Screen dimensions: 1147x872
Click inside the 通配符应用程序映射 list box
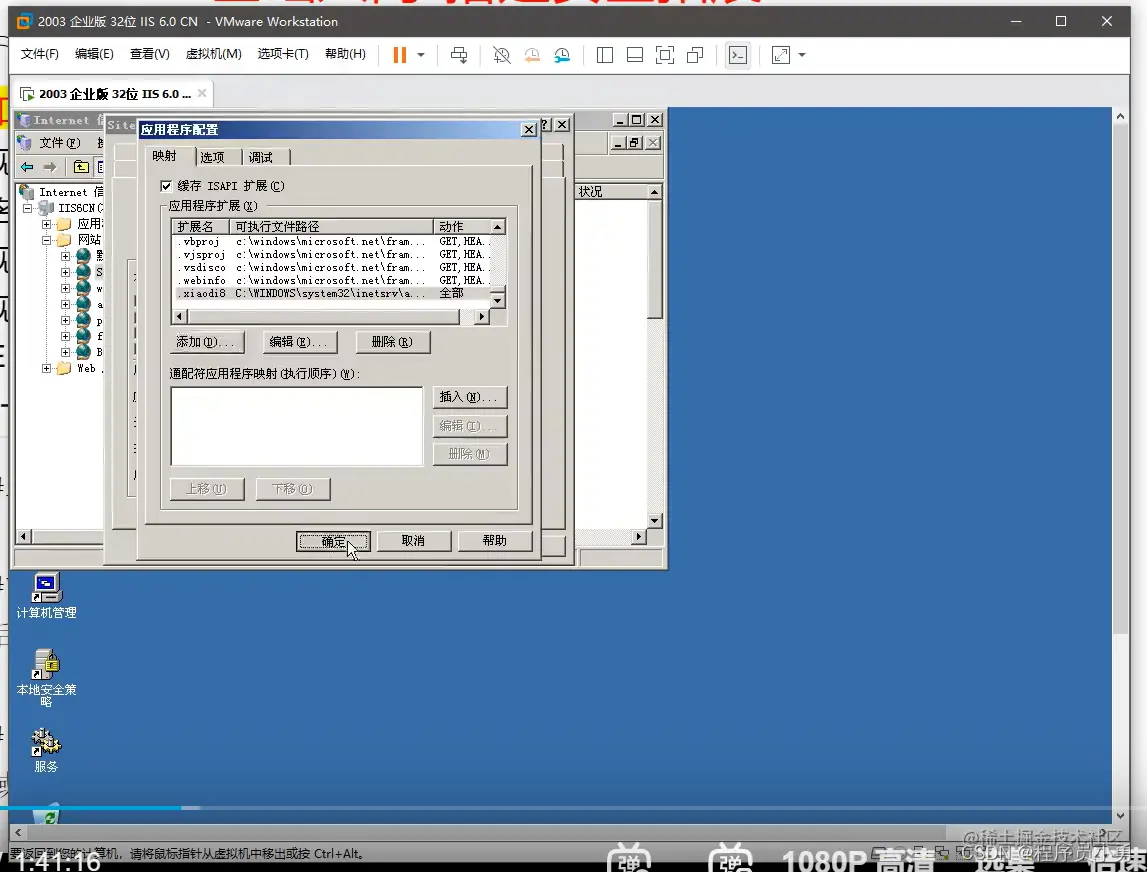pyautogui.click(x=296, y=426)
